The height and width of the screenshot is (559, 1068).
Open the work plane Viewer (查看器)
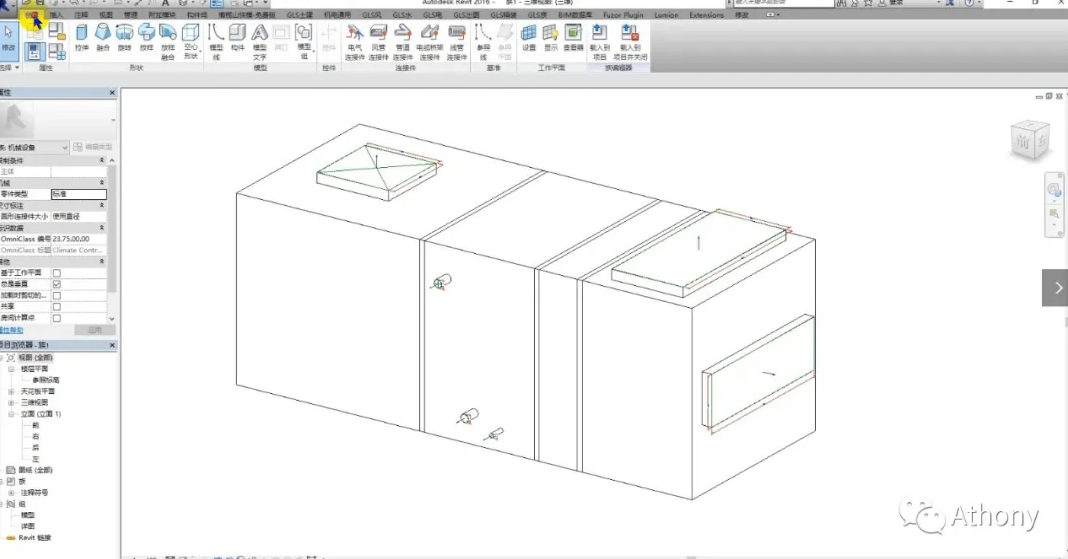click(x=574, y=38)
